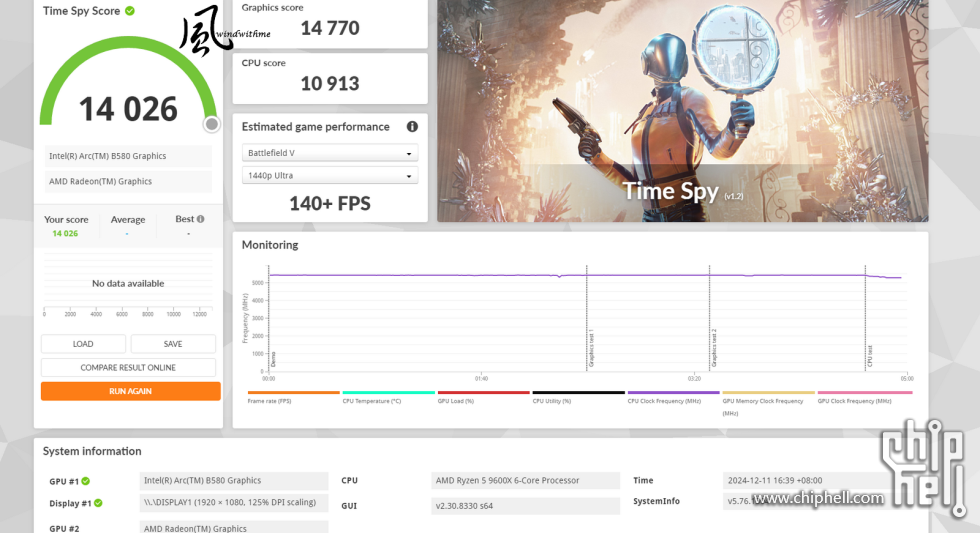Click the Monitoring section heading

270,245
